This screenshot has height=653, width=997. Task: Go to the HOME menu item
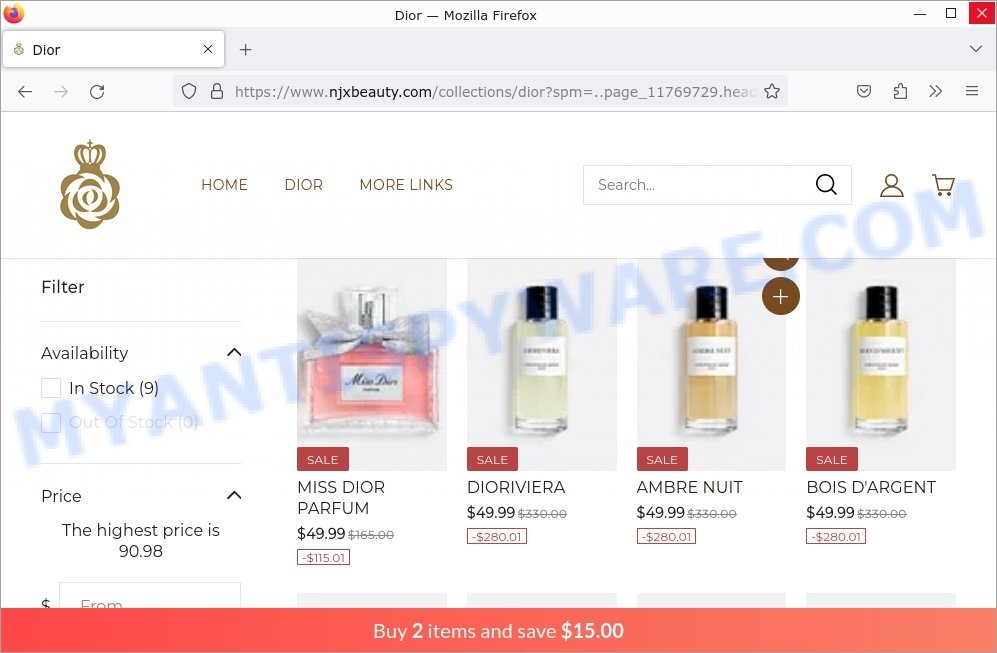pos(224,184)
